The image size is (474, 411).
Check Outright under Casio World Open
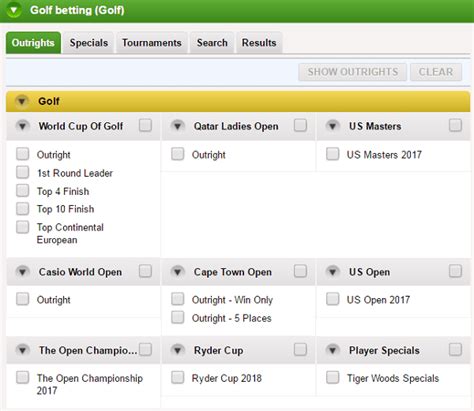point(23,299)
